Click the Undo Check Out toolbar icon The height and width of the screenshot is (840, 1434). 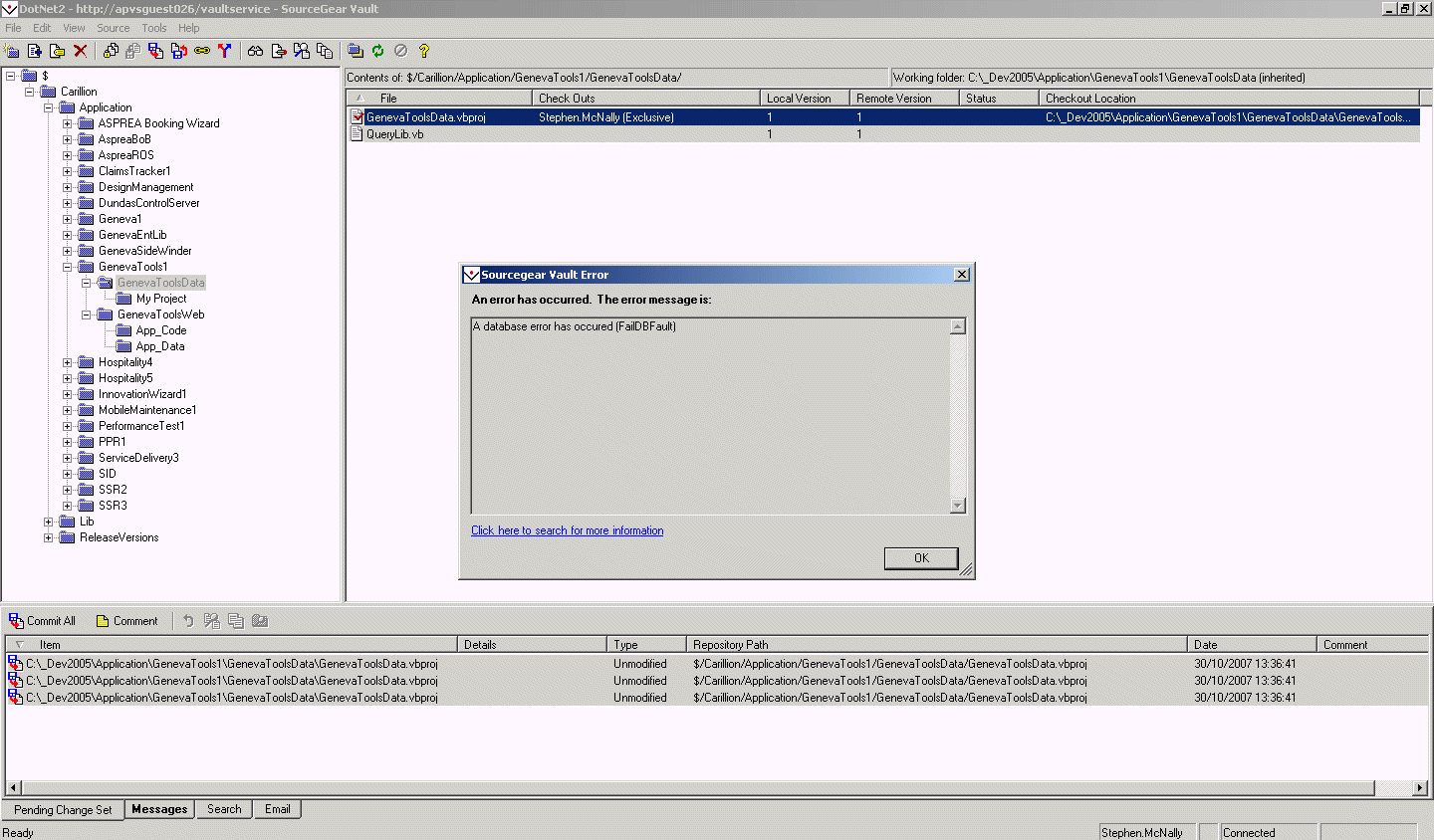coord(179,51)
